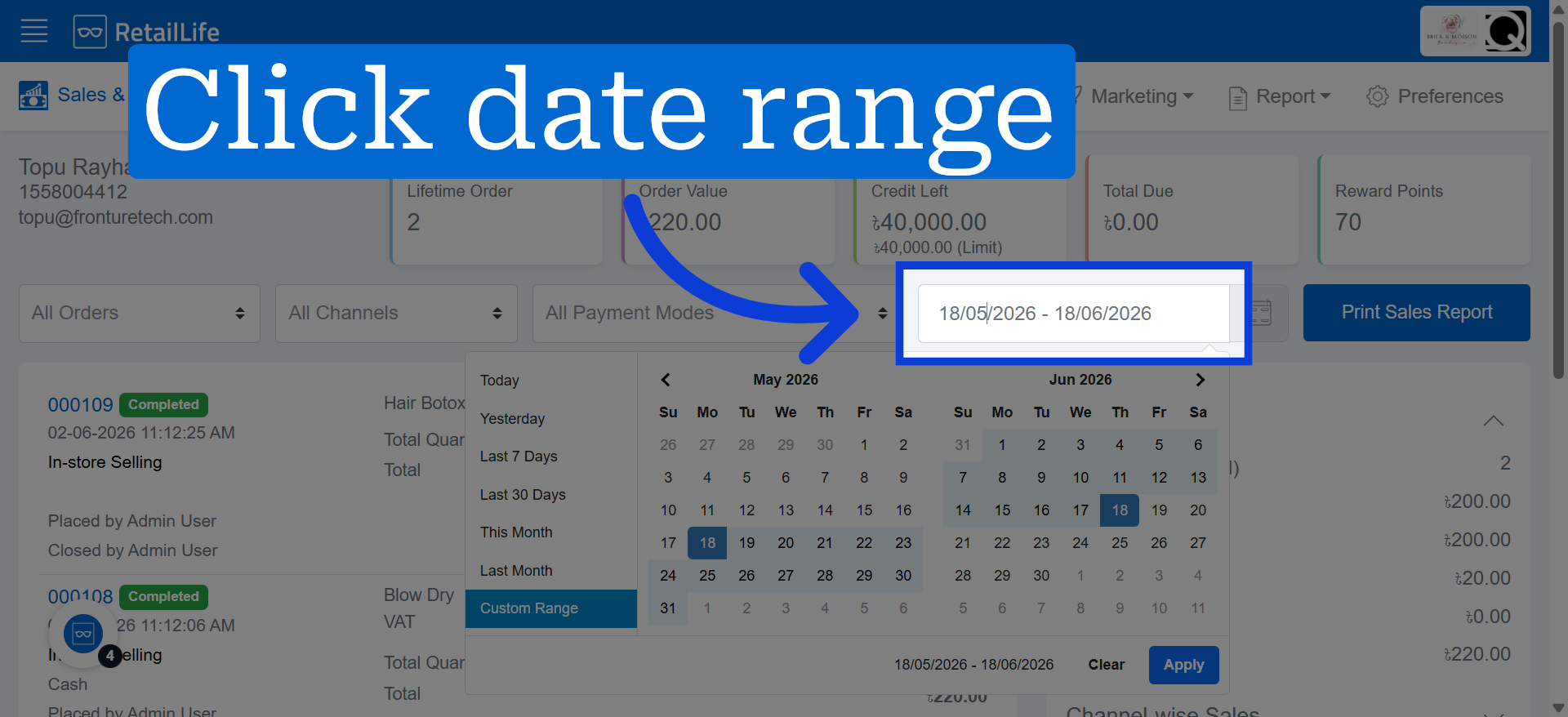Click the RetailLife logo icon

click(x=90, y=32)
